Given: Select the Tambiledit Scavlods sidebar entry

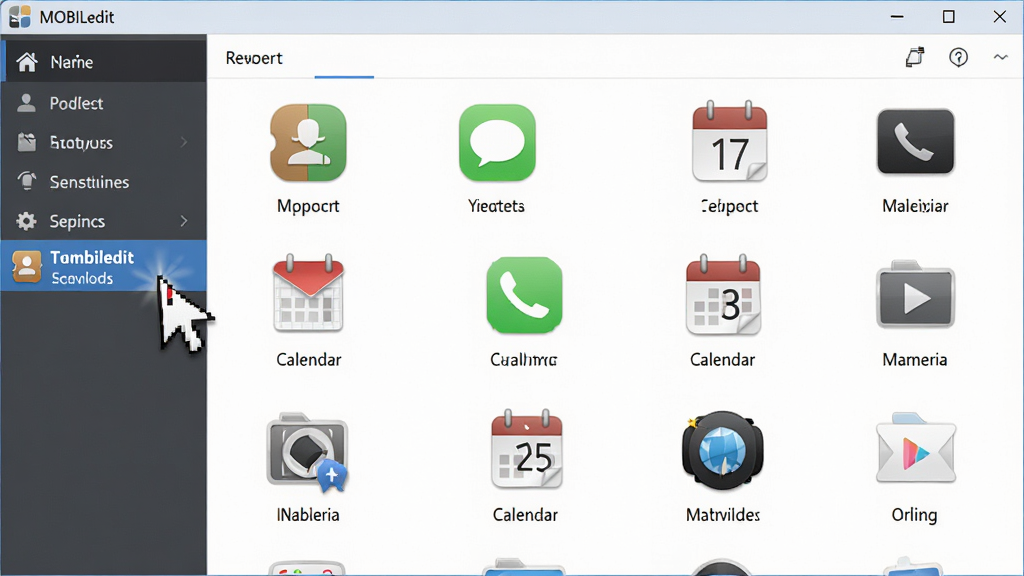Looking at the screenshot, I should click(103, 266).
